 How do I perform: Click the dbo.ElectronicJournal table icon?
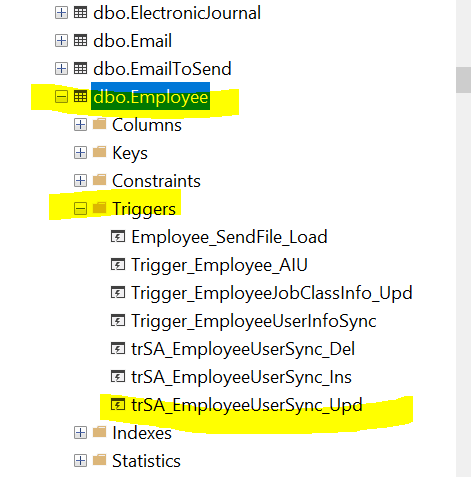80,13
